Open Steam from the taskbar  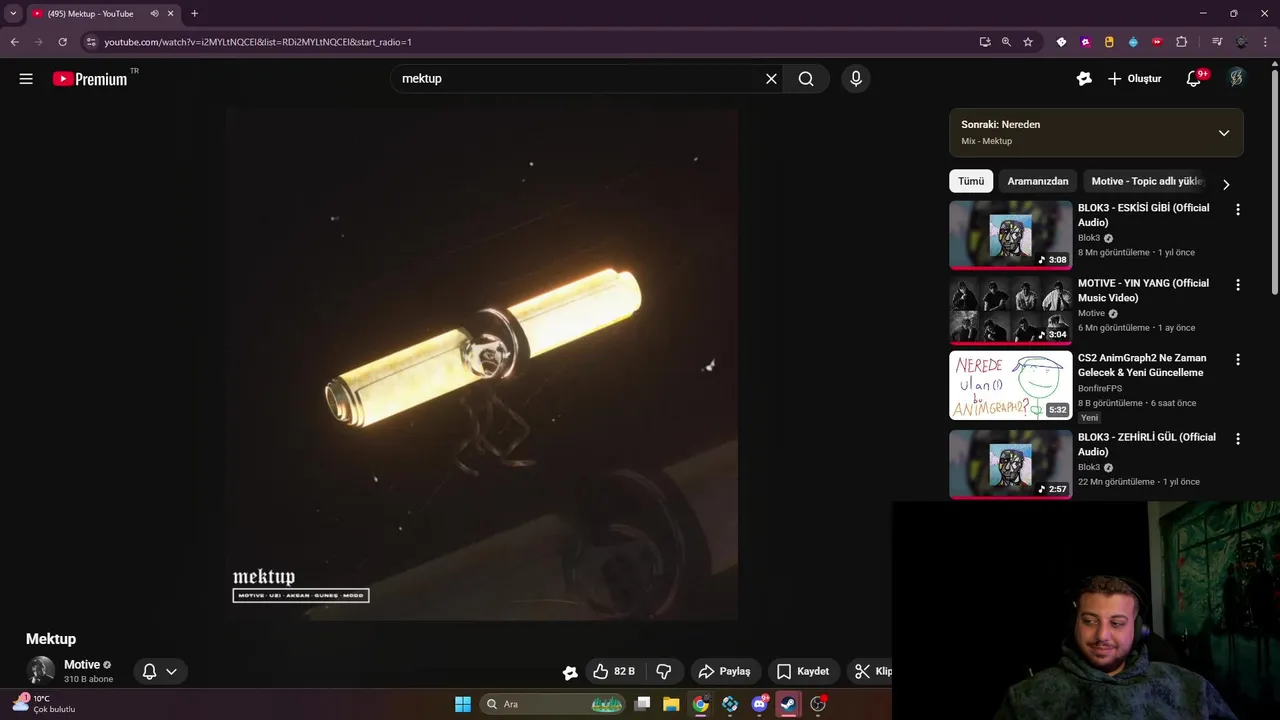[788, 704]
